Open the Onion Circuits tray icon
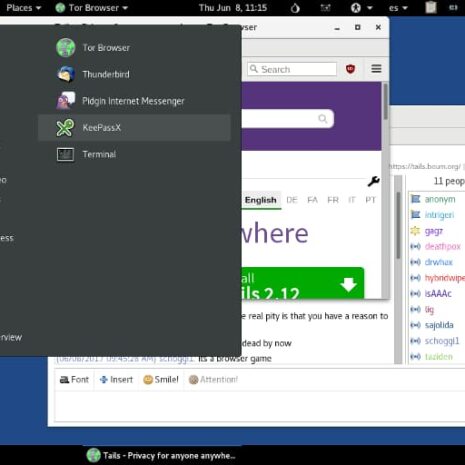 click(295, 8)
